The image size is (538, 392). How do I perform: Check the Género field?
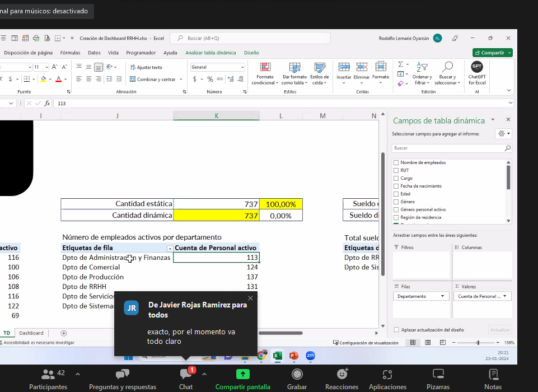point(396,202)
